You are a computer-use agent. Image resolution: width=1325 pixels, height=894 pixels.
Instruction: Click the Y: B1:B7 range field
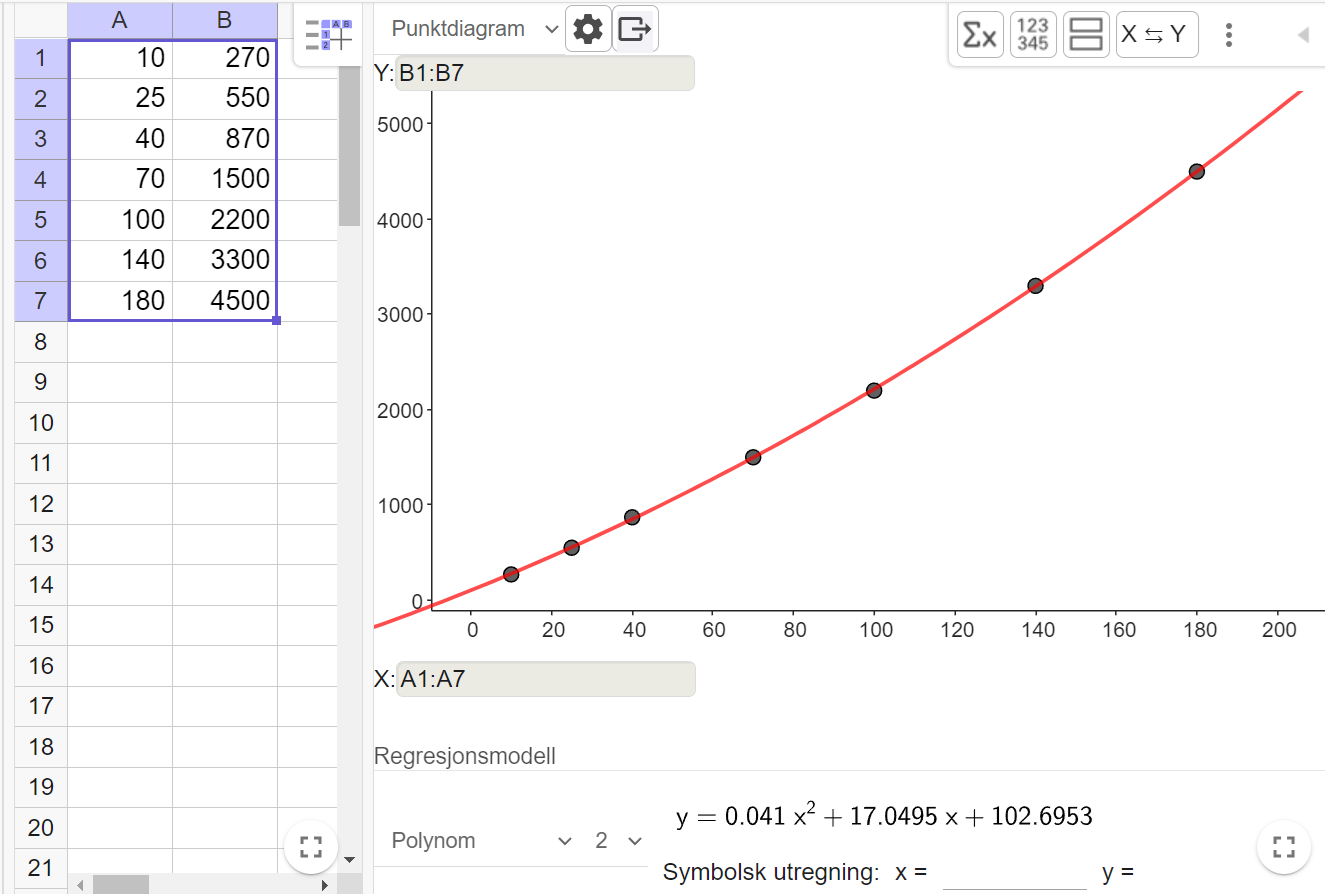click(x=545, y=73)
